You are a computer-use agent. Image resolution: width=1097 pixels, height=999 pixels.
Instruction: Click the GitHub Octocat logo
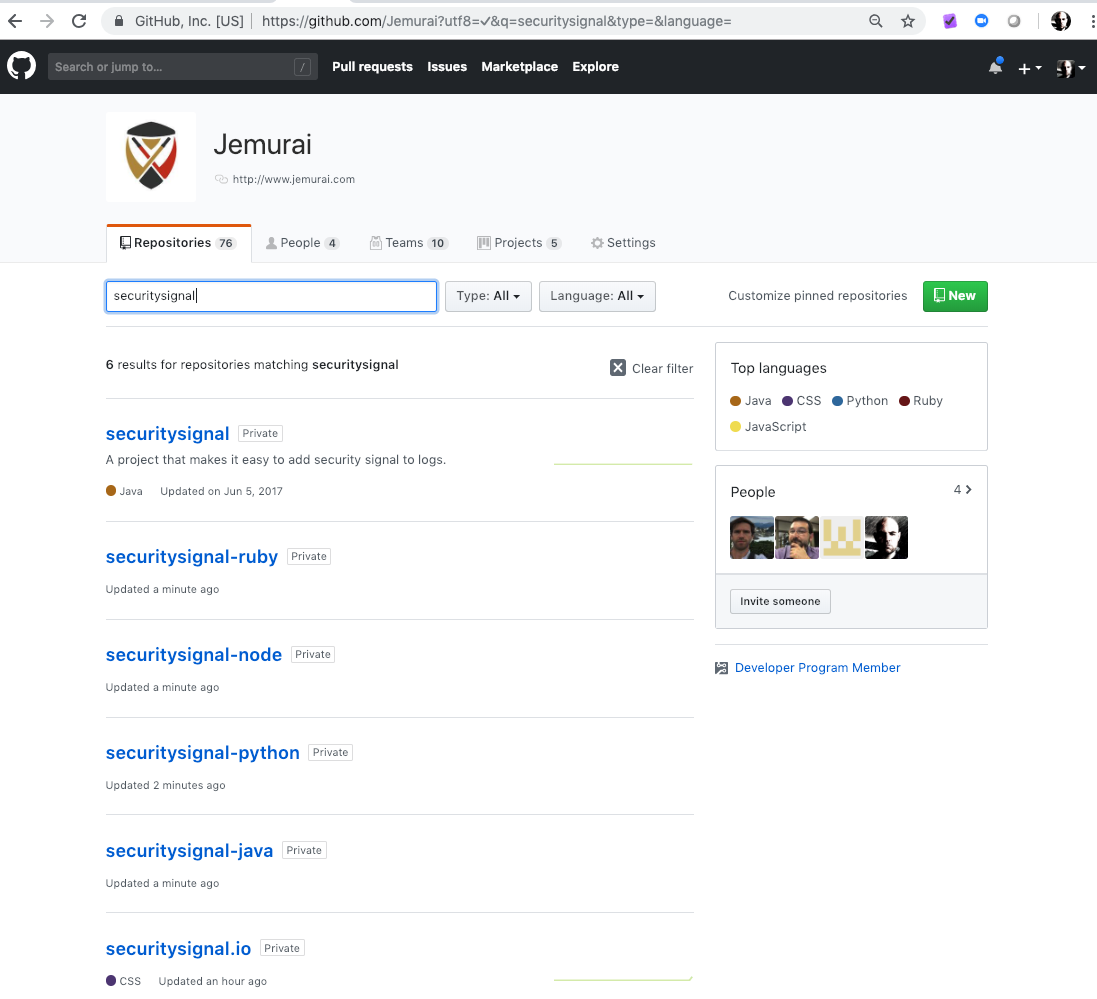[x=22, y=66]
